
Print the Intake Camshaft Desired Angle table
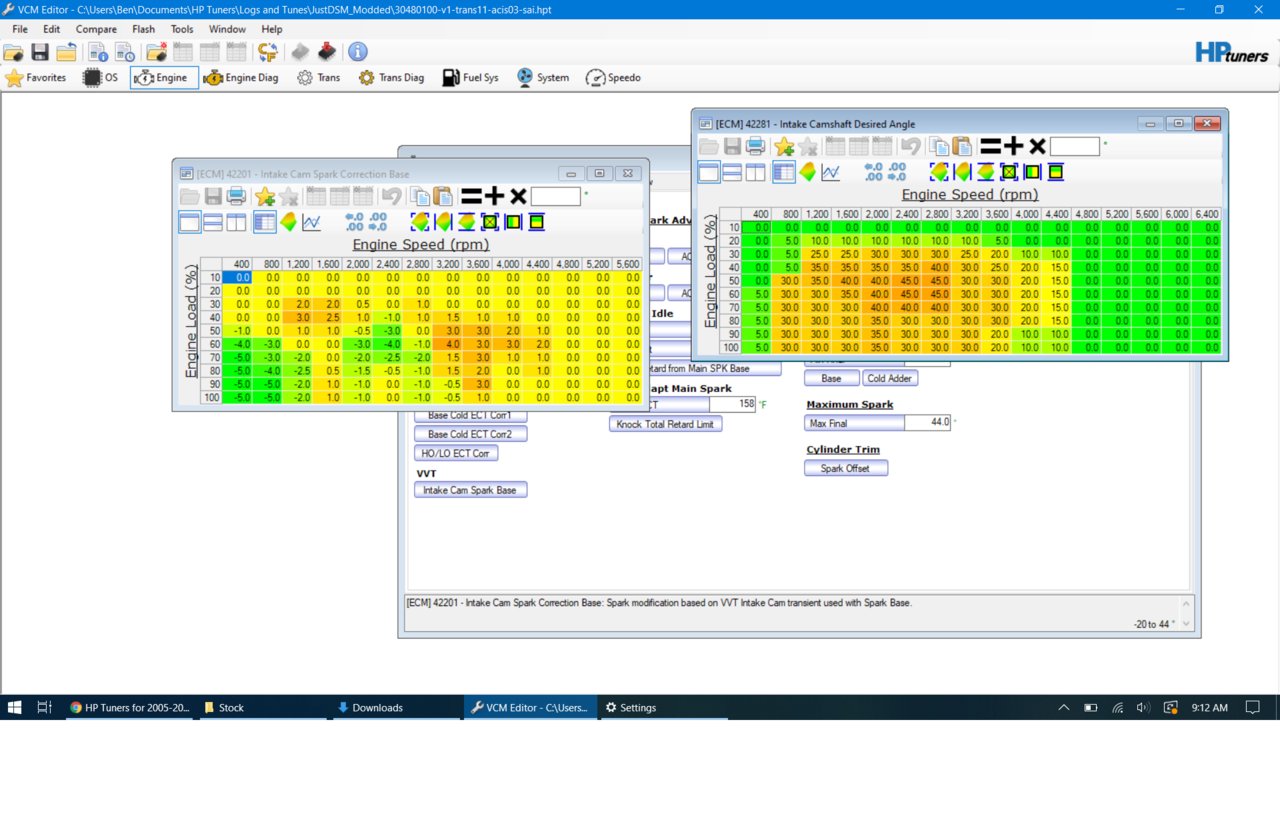pos(756,146)
